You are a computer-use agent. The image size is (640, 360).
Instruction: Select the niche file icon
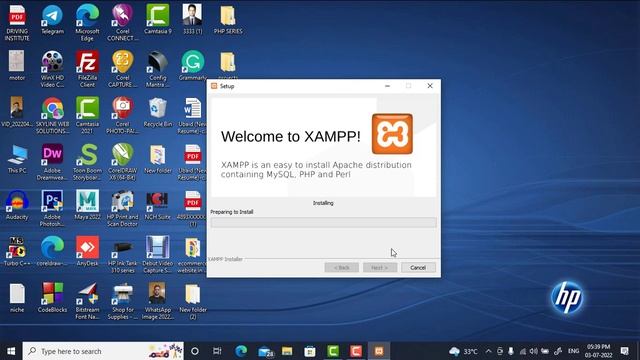17,298
